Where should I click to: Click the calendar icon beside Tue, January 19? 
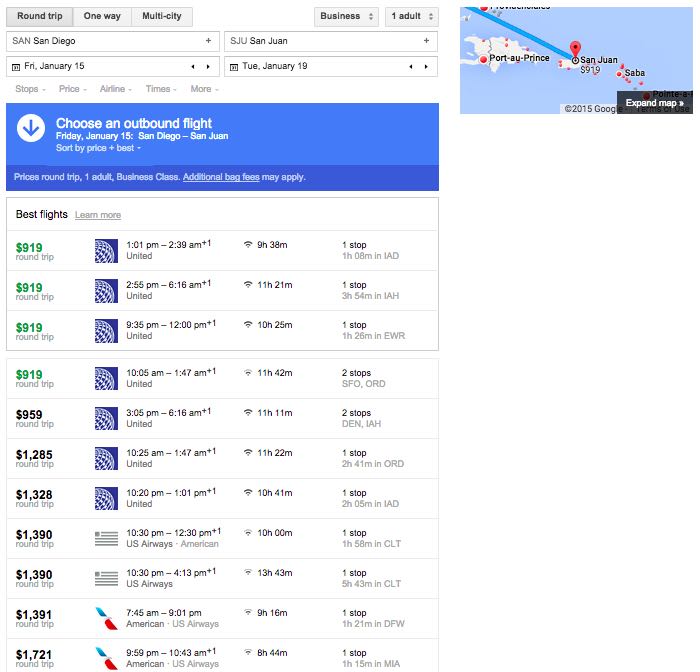click(234, 67)
